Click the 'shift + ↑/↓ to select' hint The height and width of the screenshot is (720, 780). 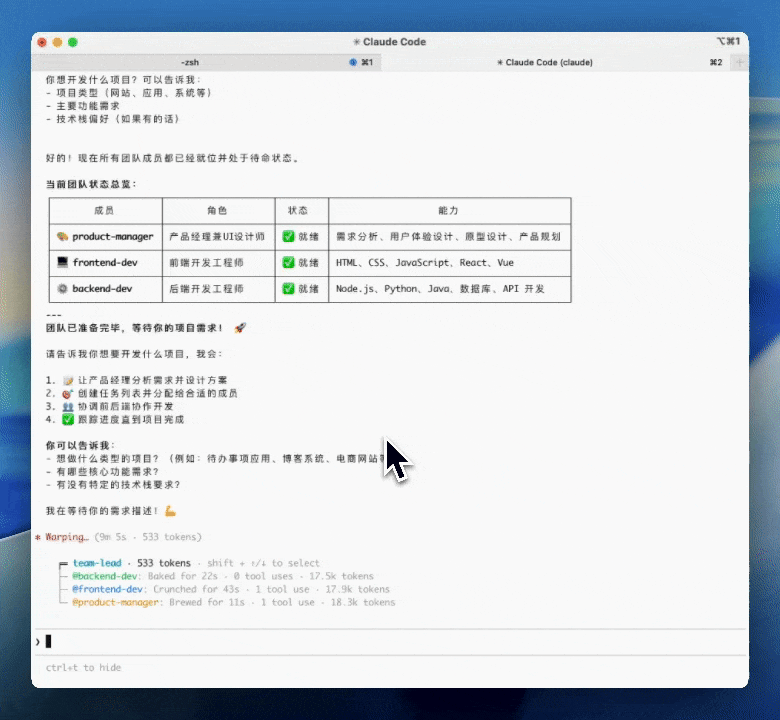coord(263,563)
